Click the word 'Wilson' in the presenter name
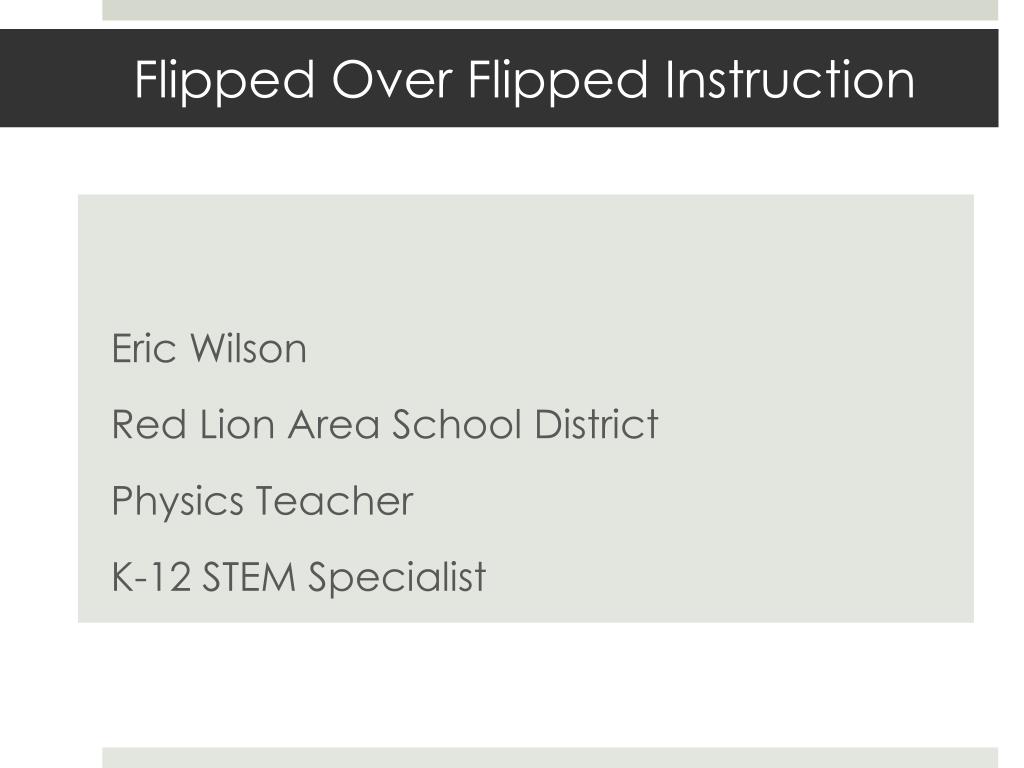Viewport: 1024px width, 768px height. coord(248,348)
